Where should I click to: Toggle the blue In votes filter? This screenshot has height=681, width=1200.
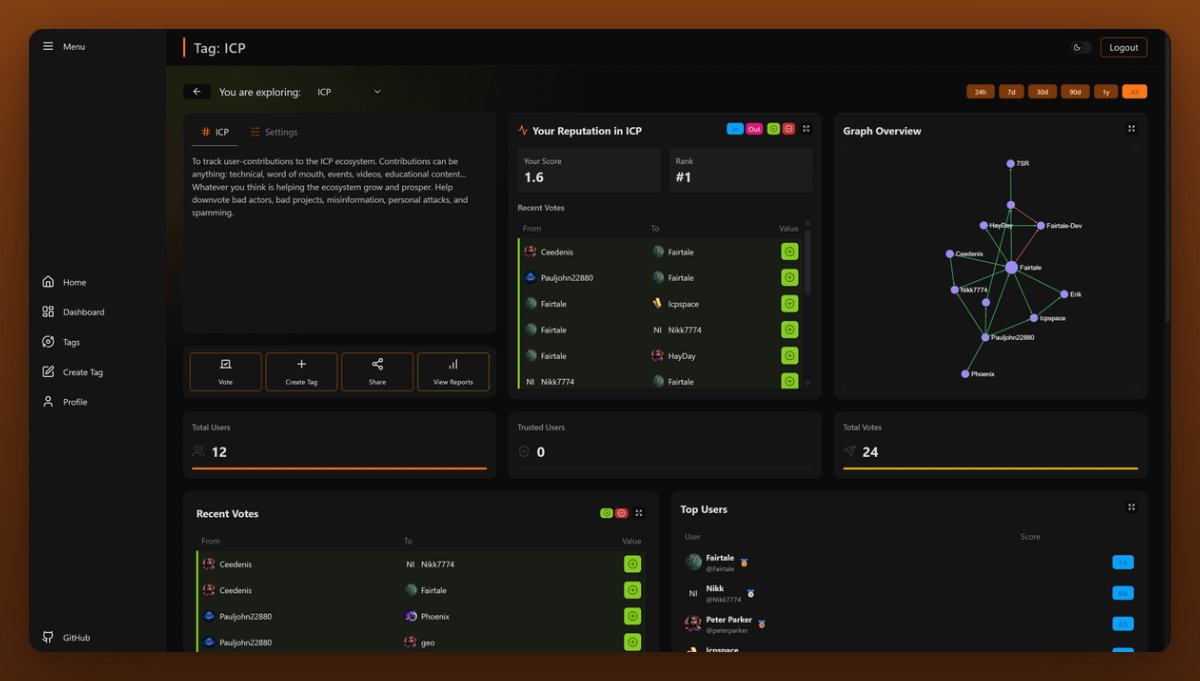[x=735, y=129]
